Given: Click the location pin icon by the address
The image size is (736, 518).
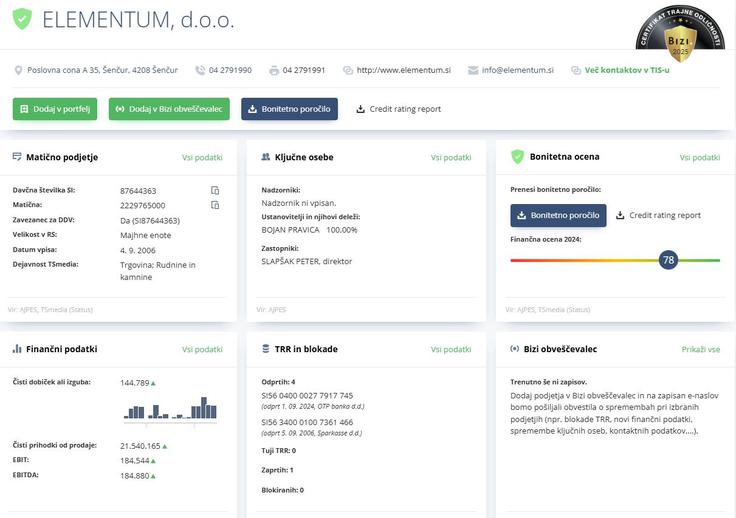Looking at the screenshot, I should 18,70.
